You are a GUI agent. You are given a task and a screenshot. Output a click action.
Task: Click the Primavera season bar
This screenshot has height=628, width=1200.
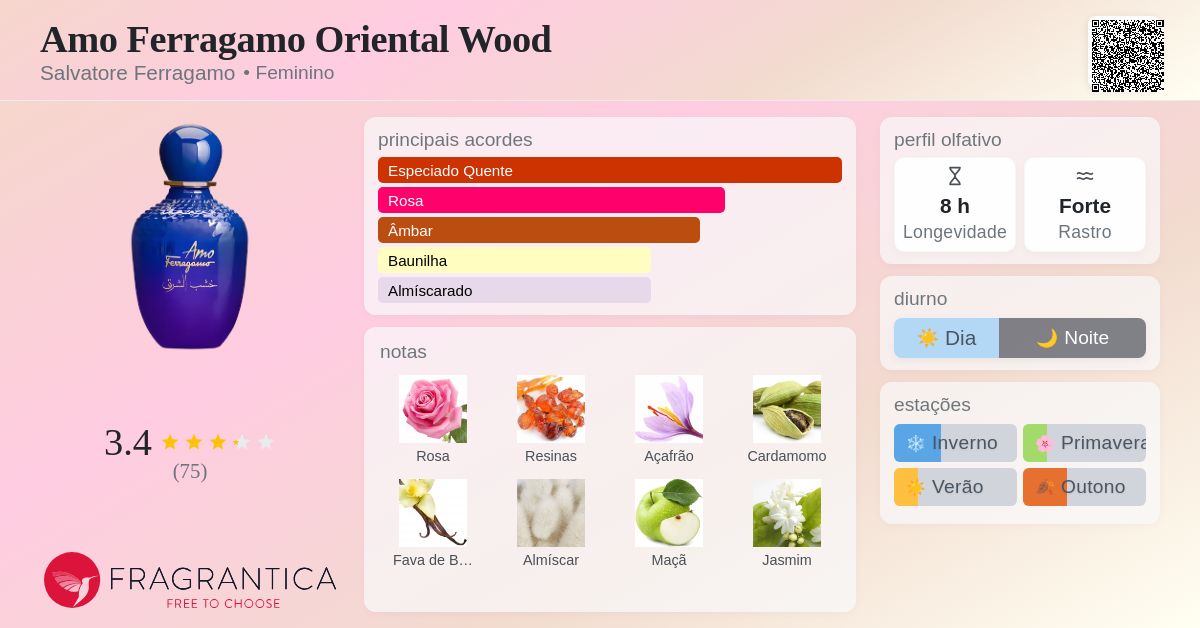click(x=1084, y=443)
